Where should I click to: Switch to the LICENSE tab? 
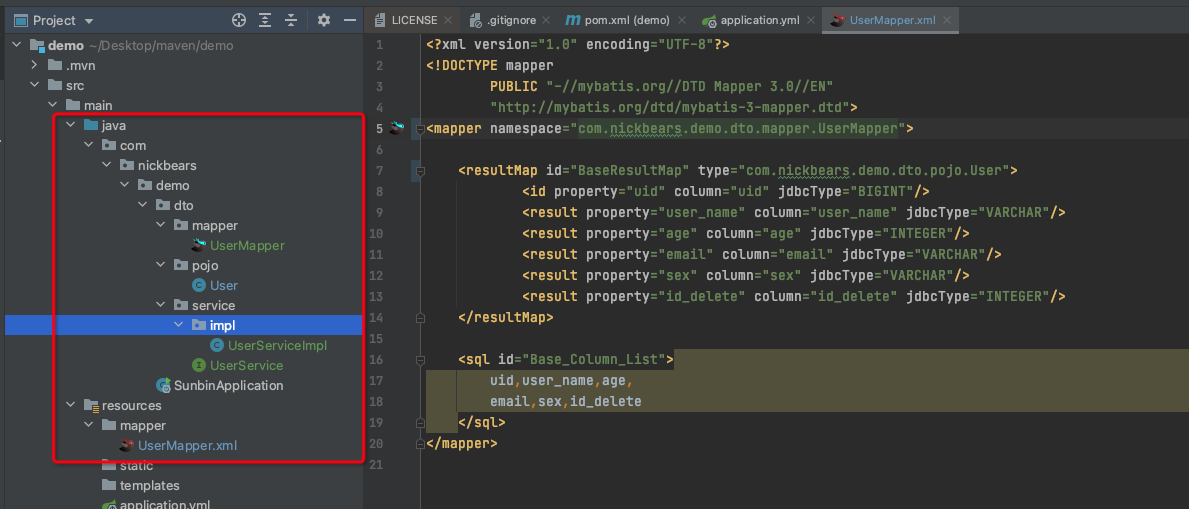415,20
